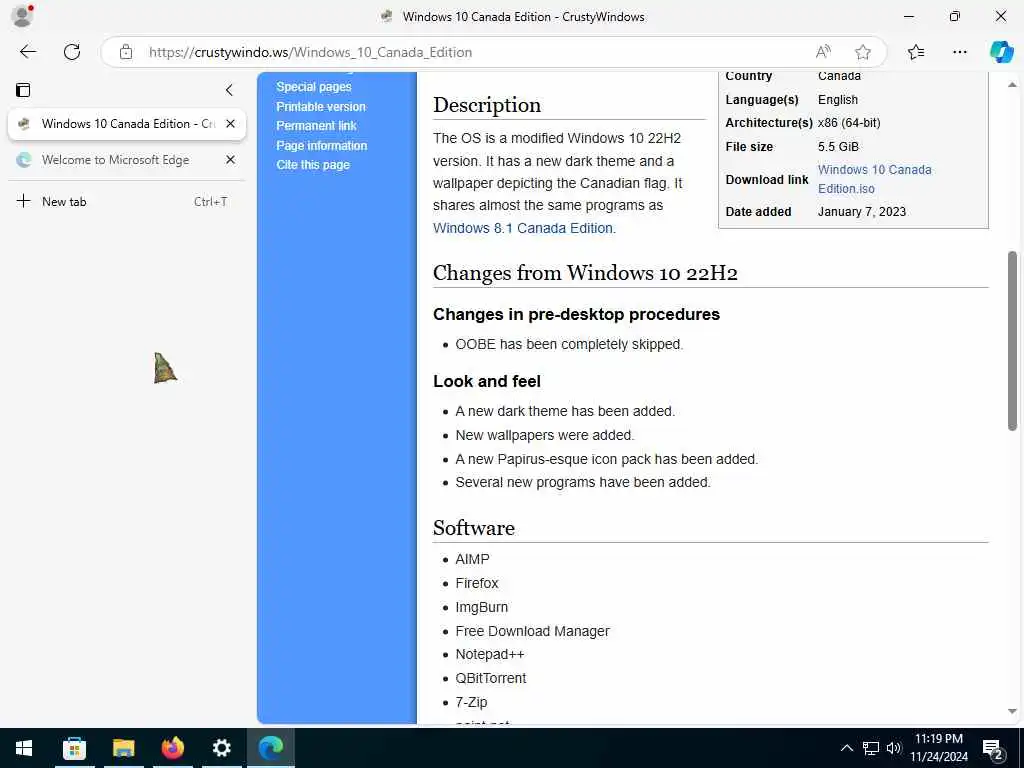The height and width of the screenshot is (768, 1024).
Task: Open Microsoft Store from taskbar
Action: point(74,748)
